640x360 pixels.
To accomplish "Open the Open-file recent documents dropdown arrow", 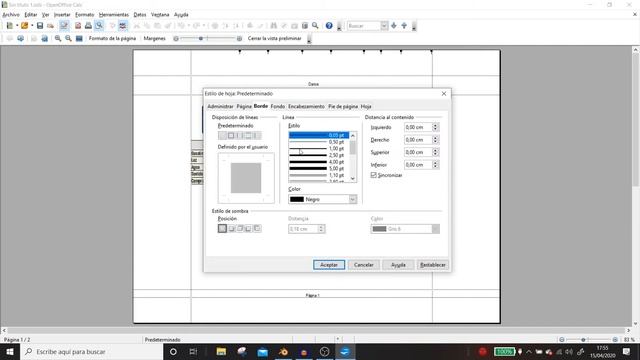I will [32, 26].
